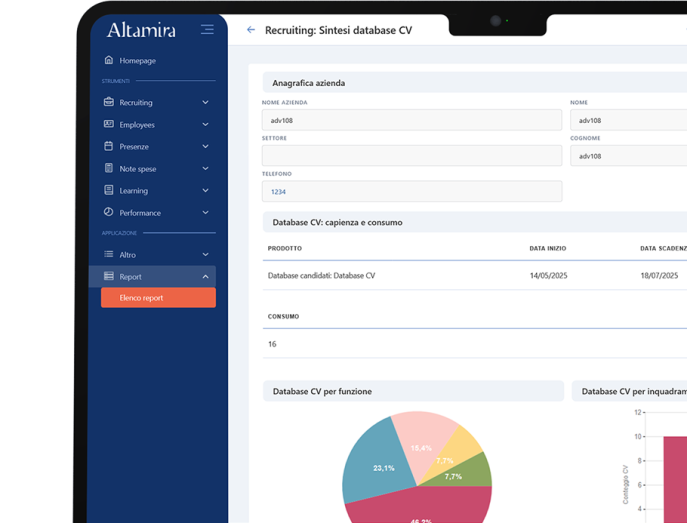Open the Presenze menu item
687x523 pixels.
click(x=134, y=147)
